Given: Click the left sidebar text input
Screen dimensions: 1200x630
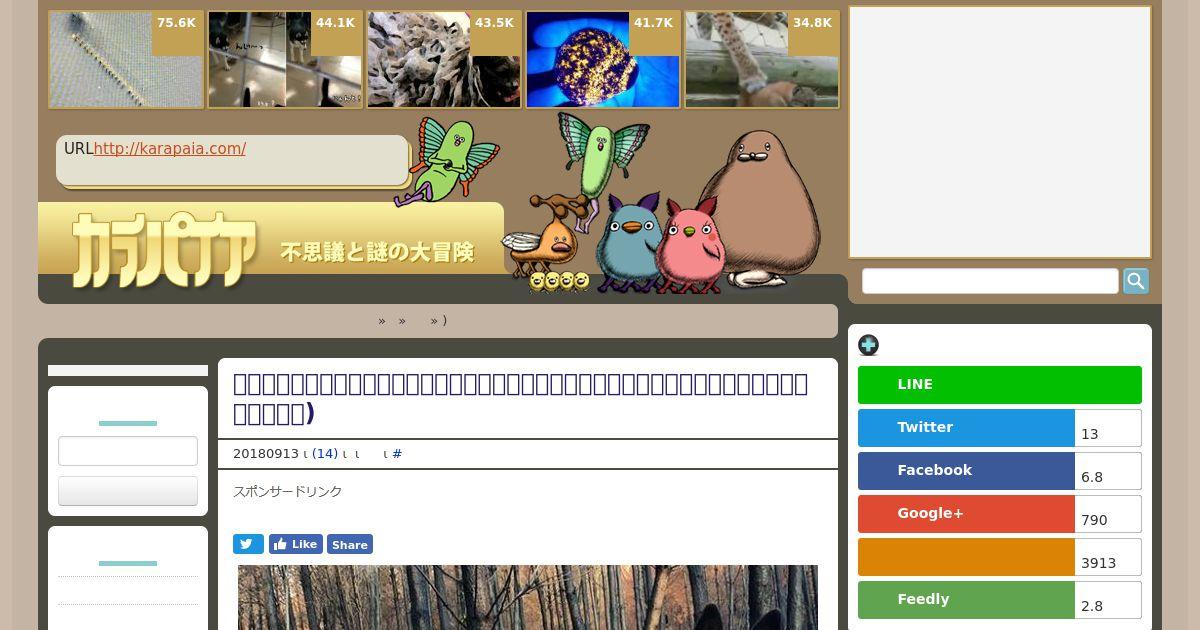Looking at the screenshot, I should coord(128,451).
